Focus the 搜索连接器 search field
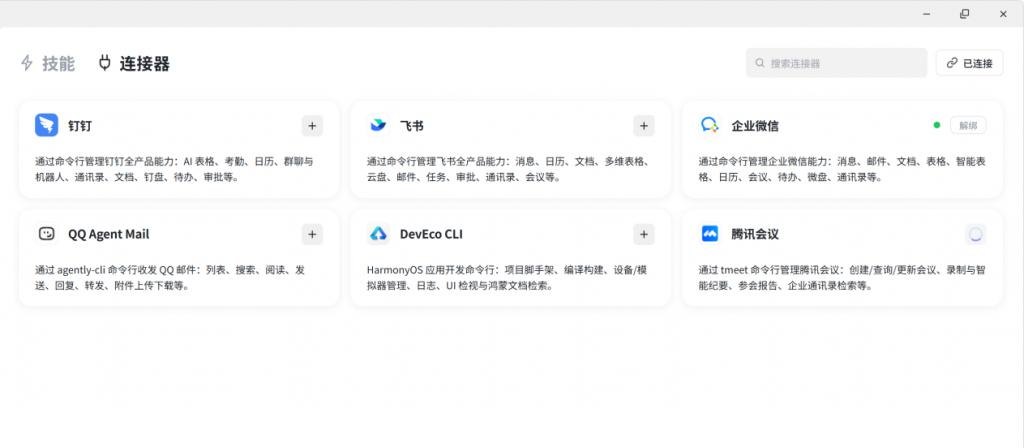 click(837, 63)
